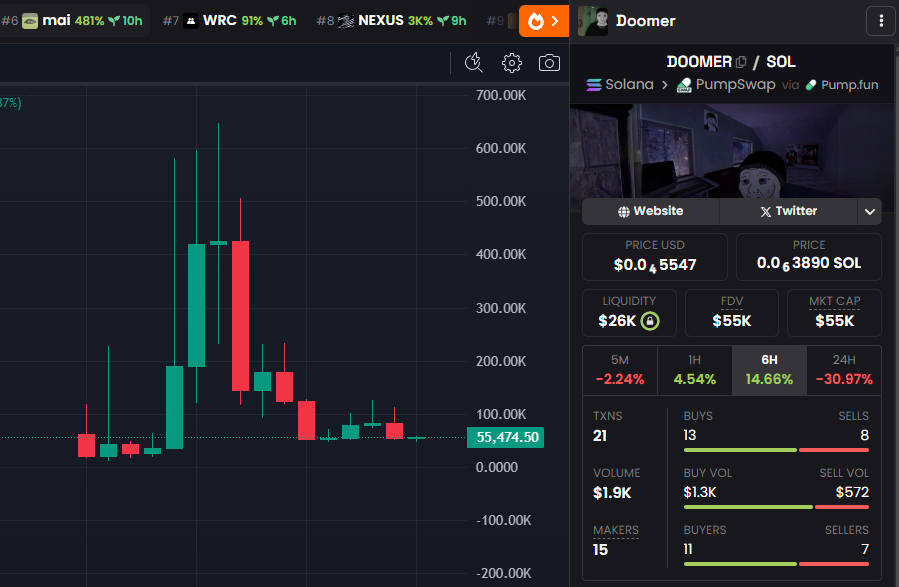Open the Website link button
This screenshot has height=587, width=899.
pyautogui.click(x=651, y=211)
